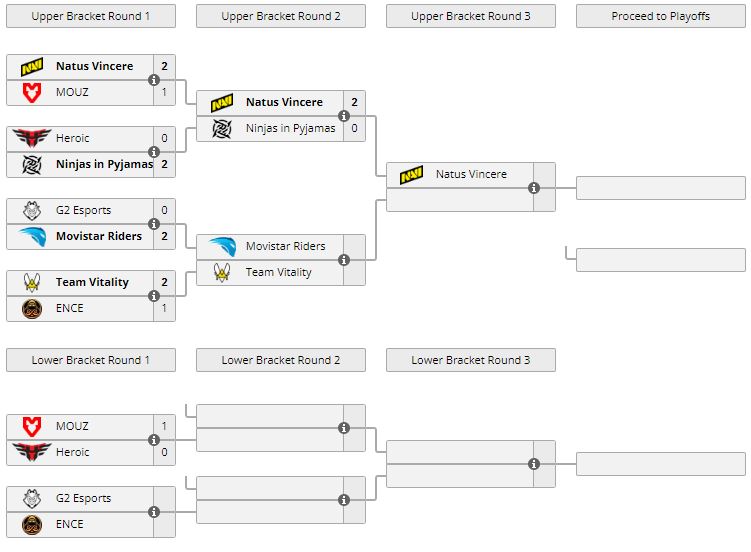Click empty Lower Bracket Round 3 match box

(460, 464)
